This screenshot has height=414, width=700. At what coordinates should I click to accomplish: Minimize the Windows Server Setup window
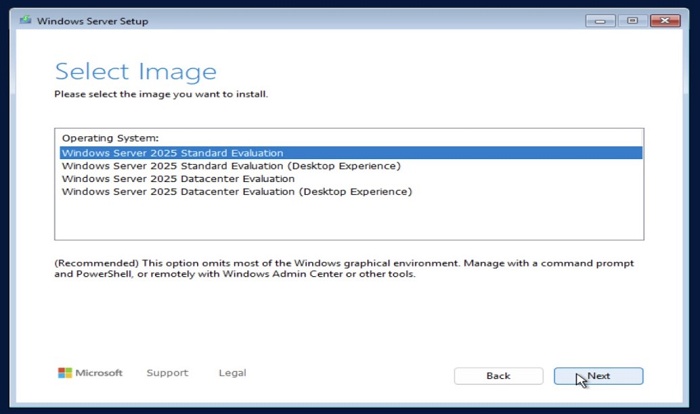tap(600, 21)
